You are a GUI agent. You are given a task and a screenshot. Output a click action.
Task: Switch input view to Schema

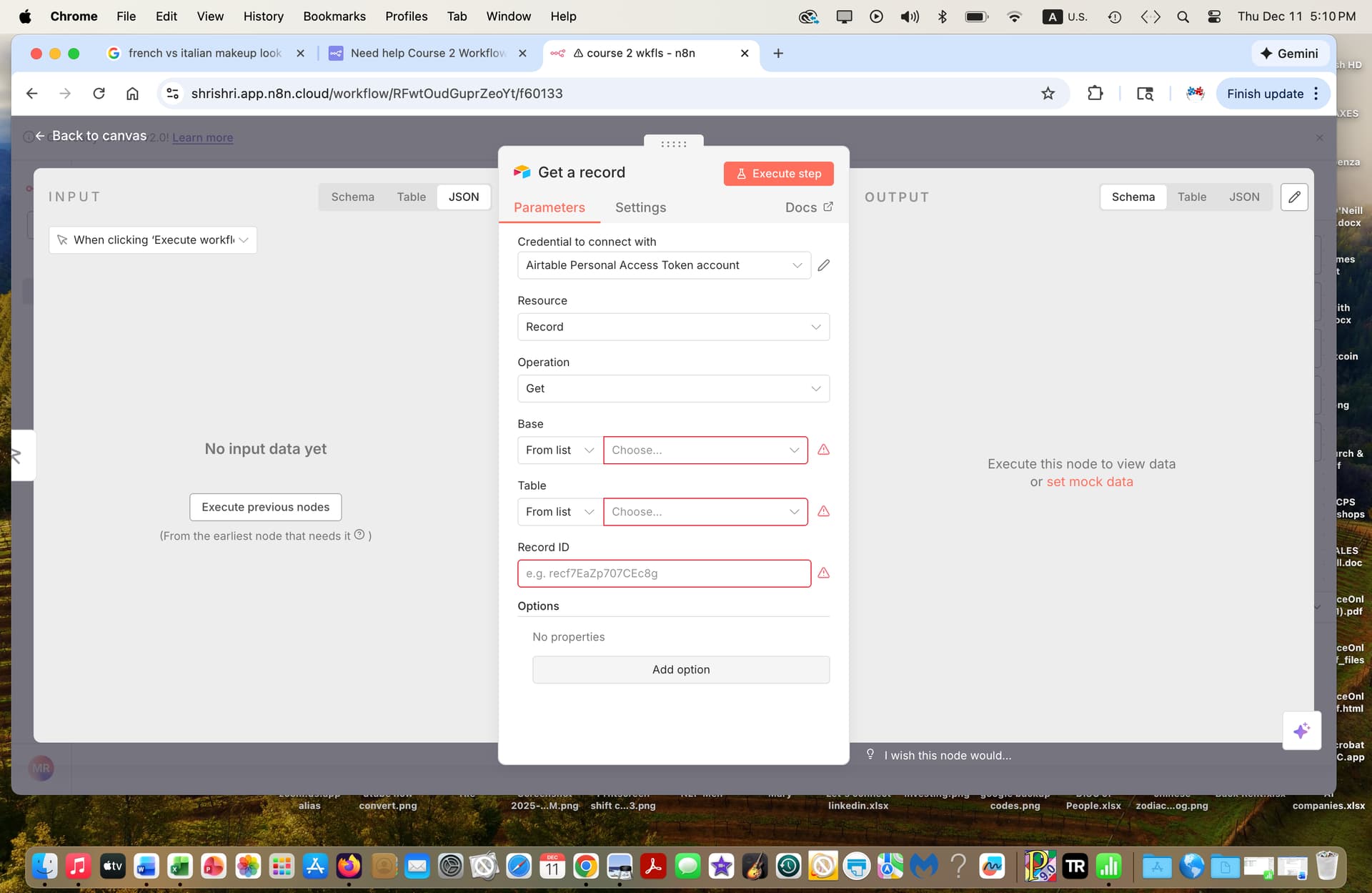pos(352,197)
